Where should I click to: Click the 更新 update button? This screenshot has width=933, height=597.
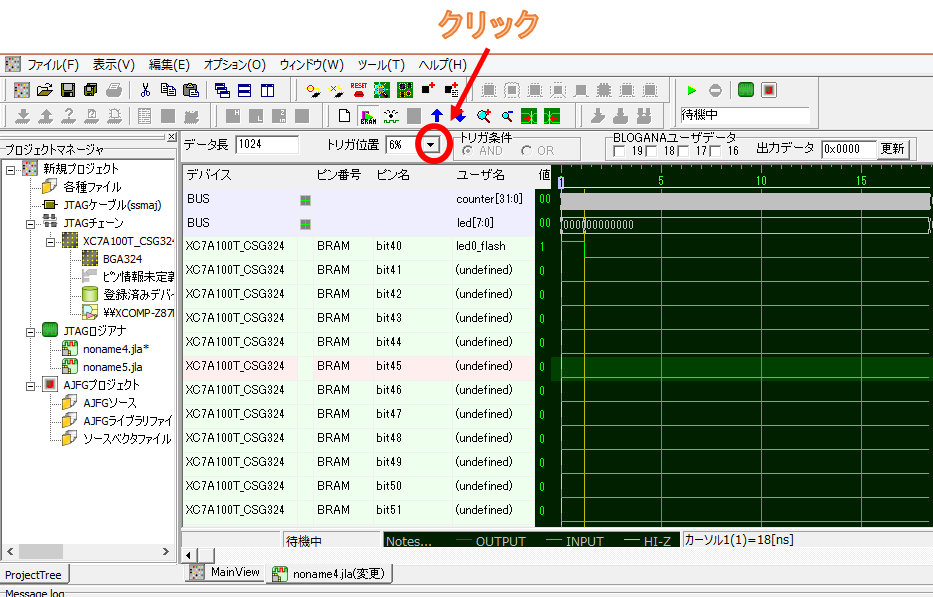(893, 149)
